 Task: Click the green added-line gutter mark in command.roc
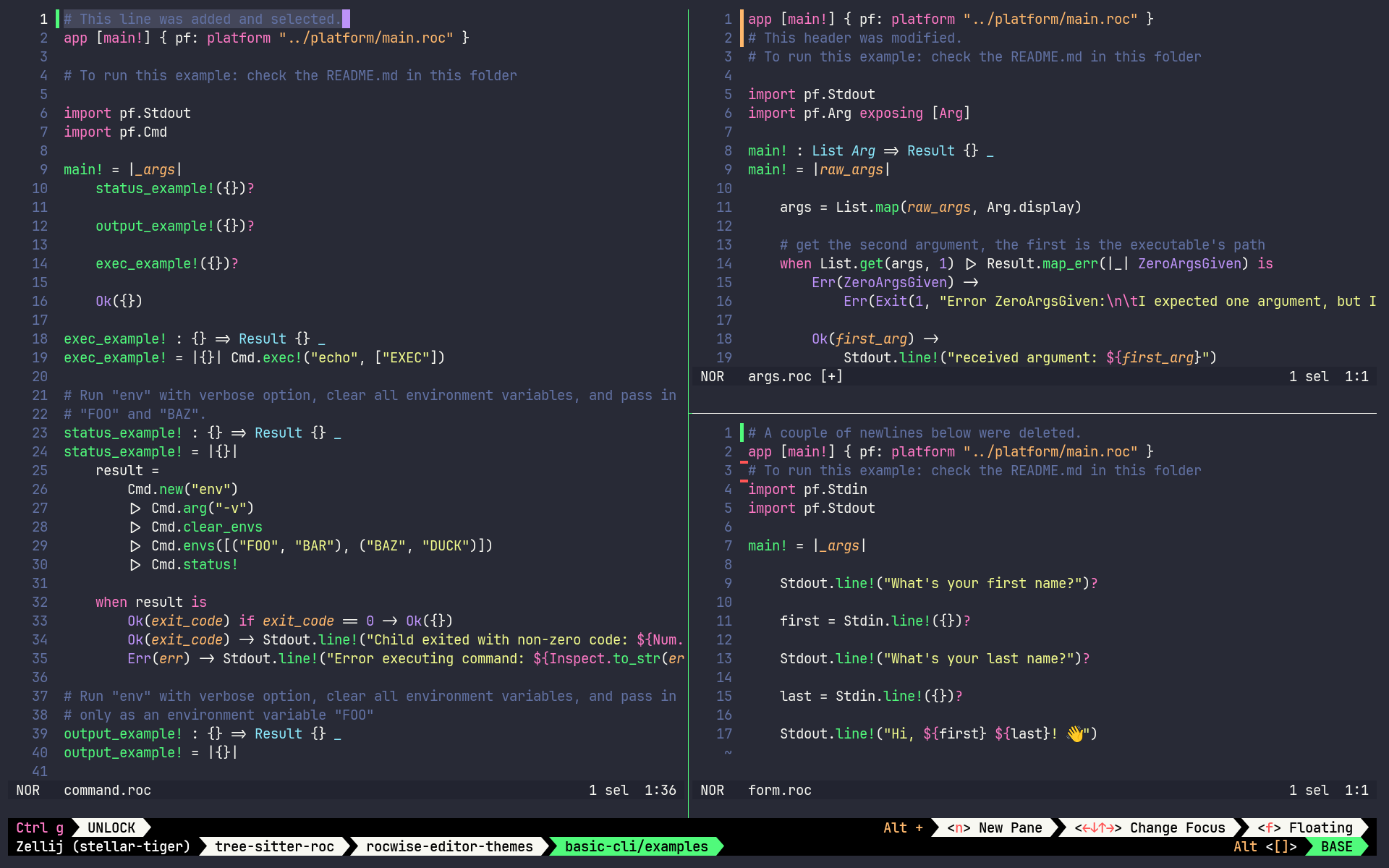click(58, 19)
